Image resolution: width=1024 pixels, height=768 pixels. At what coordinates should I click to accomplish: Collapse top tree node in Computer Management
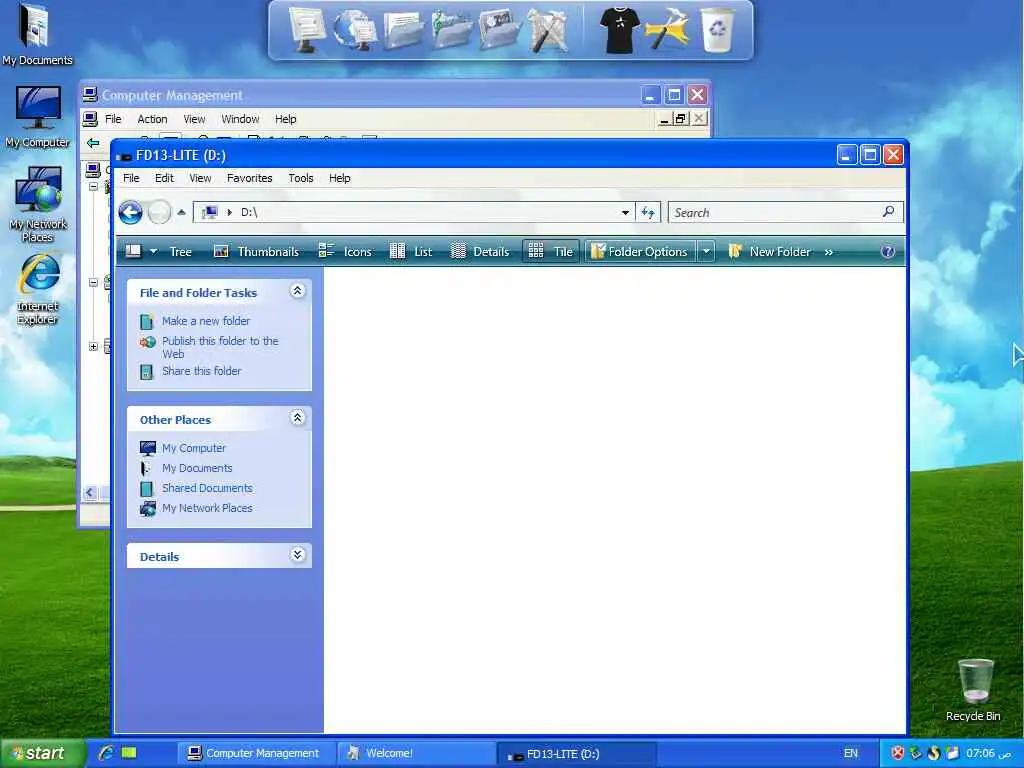pyautogui.click(x=93, y=187)
